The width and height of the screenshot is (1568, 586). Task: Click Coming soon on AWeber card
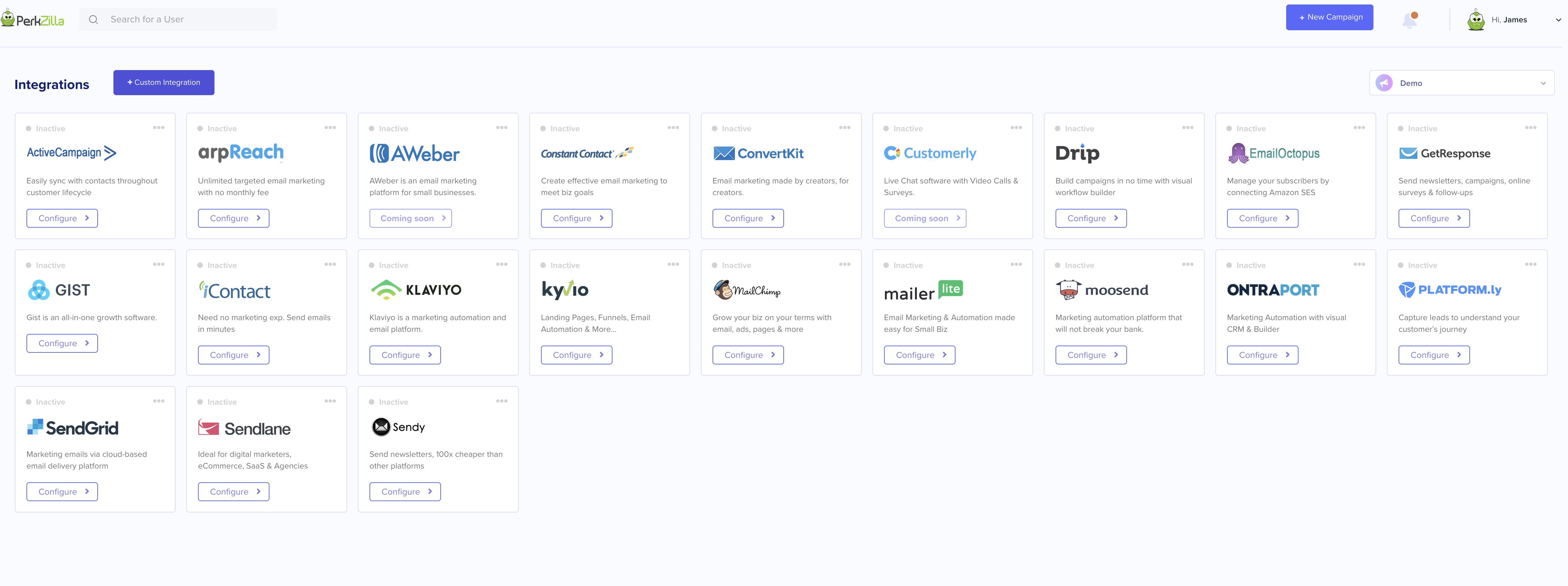click(x=411, y=218)
